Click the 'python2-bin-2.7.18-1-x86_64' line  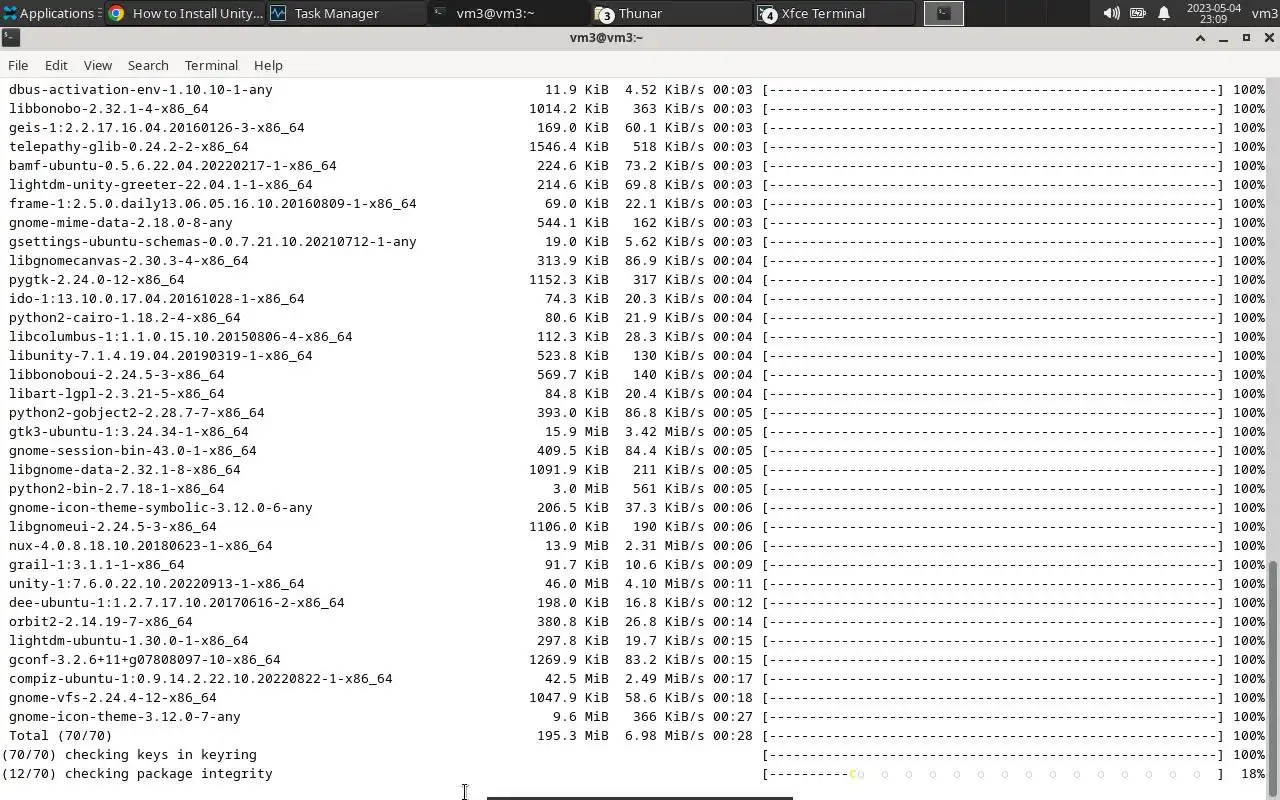pyautogui.click(x=117, y=489)
